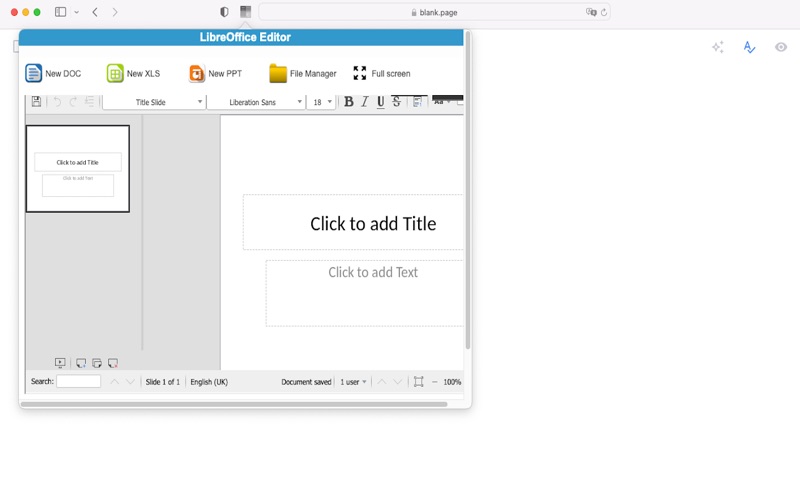Click the 100% zoom level
The width and height of the screenshot is (800, 500).
pos(452,382)
